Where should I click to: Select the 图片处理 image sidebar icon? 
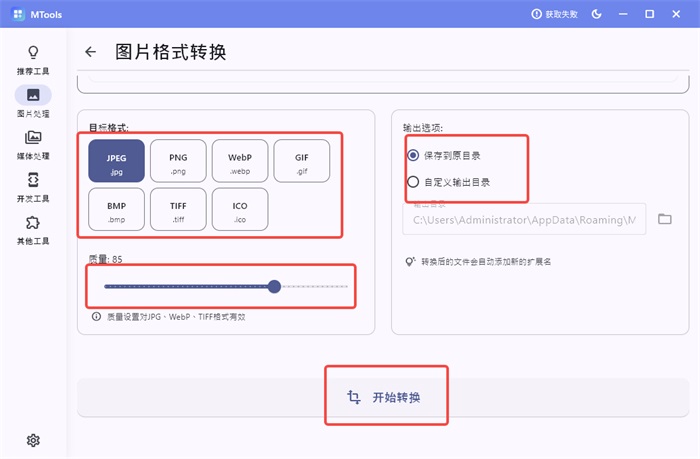33,95
